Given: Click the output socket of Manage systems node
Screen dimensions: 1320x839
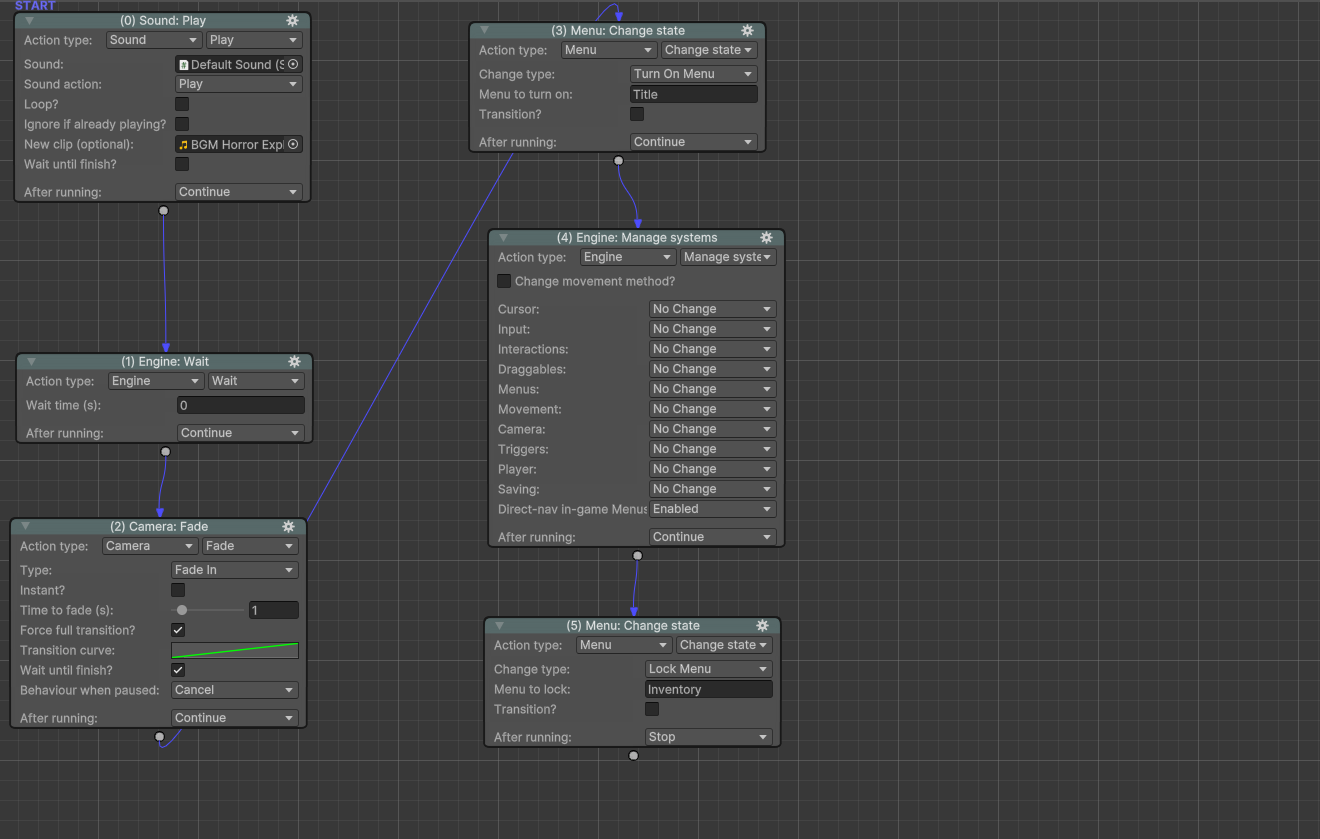Looking at the screenshot, I should click(x=637, y=555).
